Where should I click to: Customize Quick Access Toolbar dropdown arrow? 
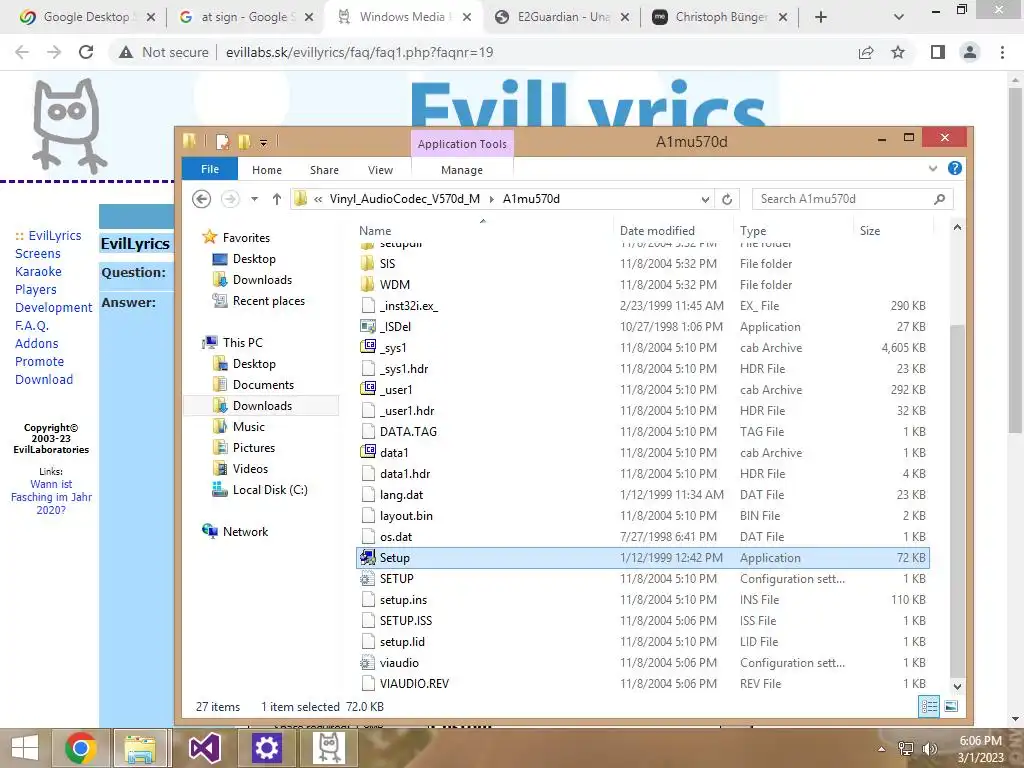click(263, 142)
